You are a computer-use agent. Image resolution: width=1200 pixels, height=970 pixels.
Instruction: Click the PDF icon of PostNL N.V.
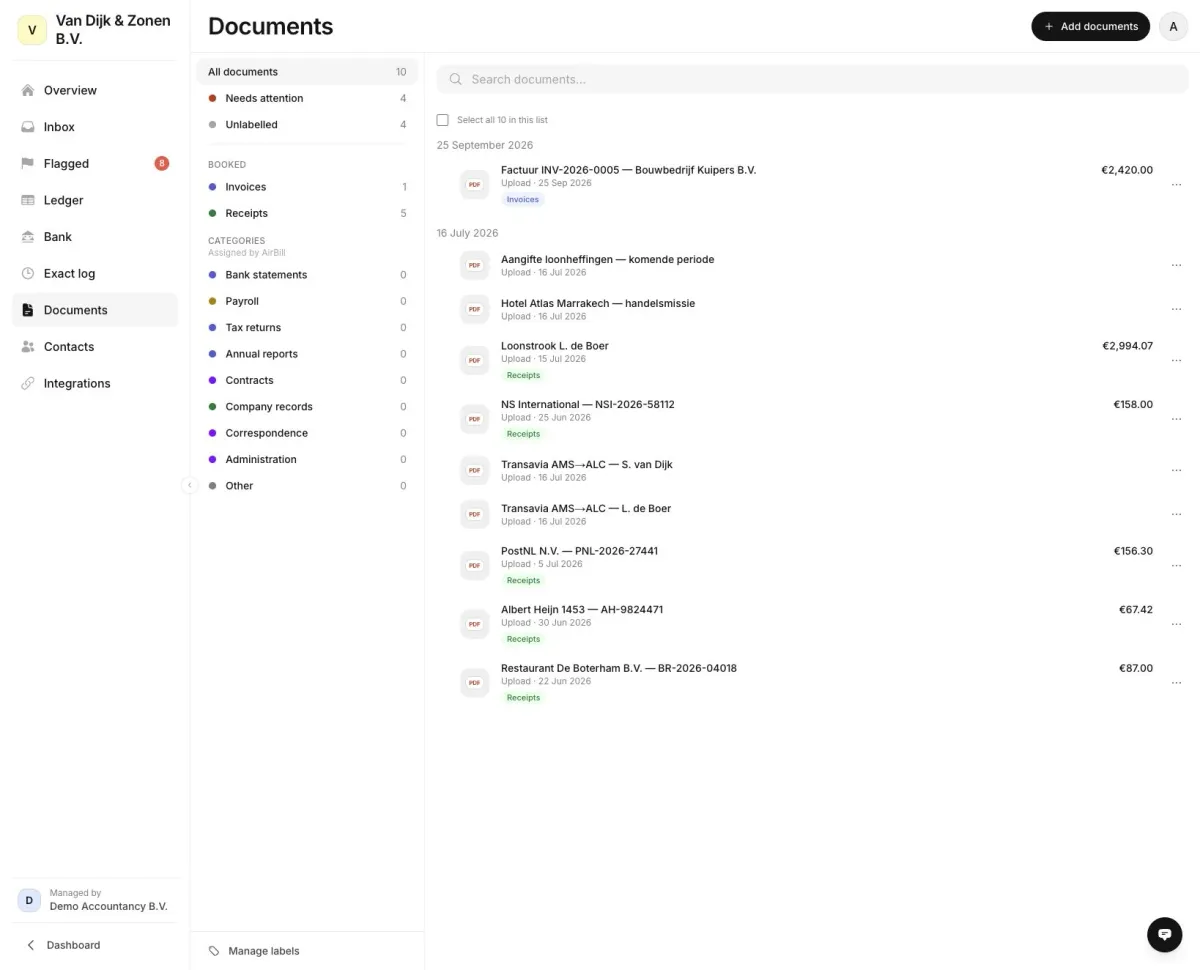(474, 565)
